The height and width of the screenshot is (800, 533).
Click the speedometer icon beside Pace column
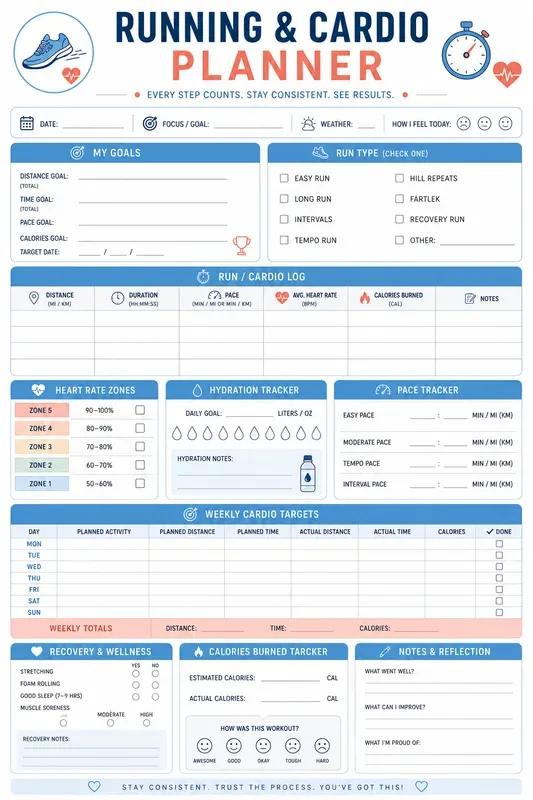click(x=214, y=295)
